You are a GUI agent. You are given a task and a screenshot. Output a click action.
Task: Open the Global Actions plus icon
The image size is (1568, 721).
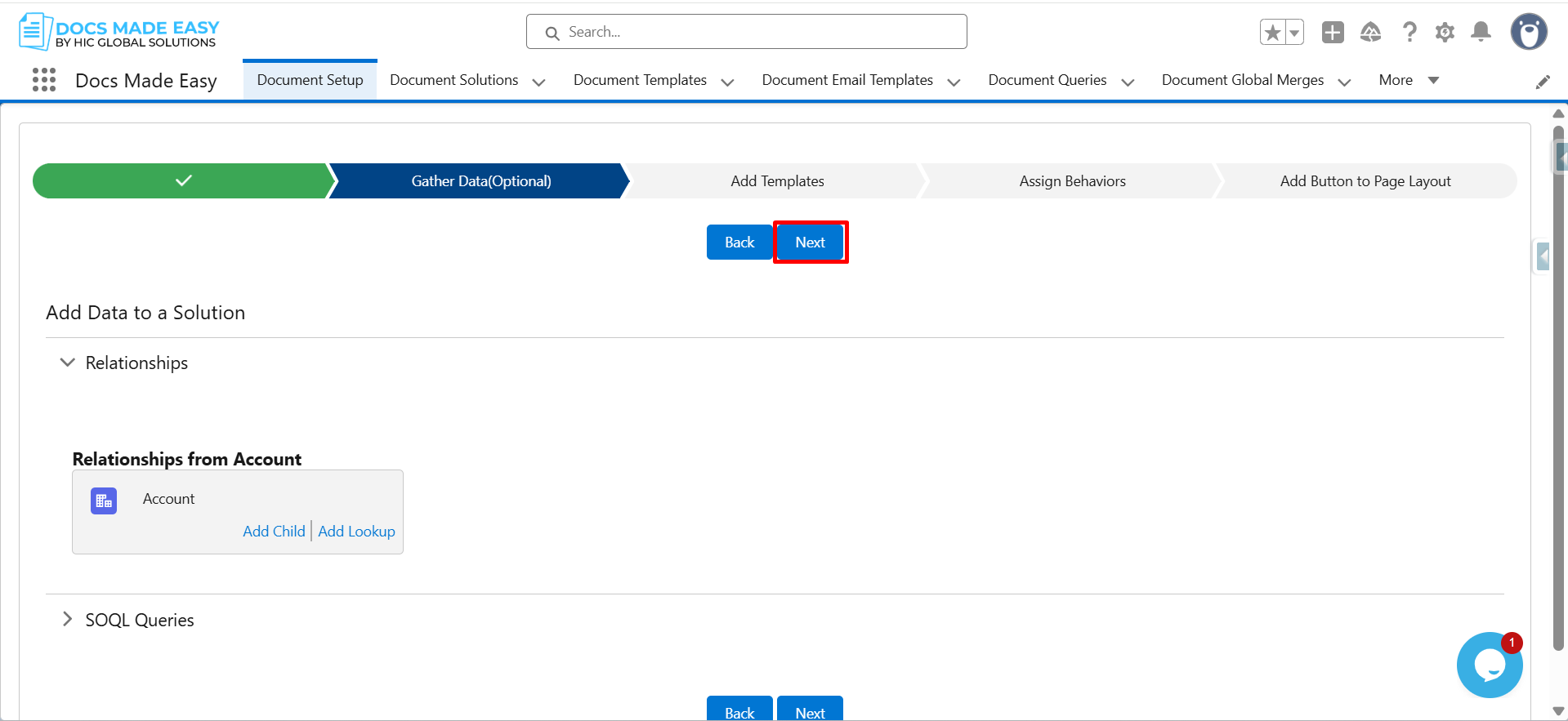[1333, 33]
